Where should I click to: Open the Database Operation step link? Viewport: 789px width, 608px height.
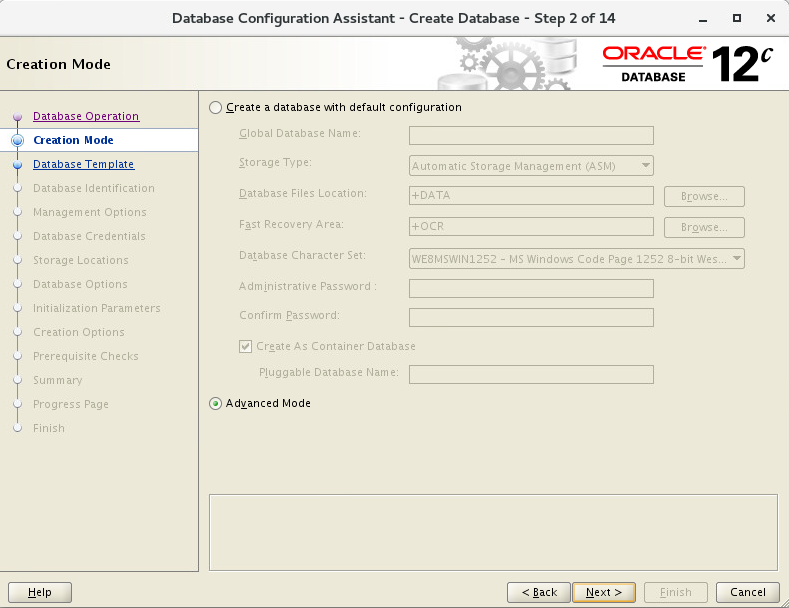click(x=86, y=116)
